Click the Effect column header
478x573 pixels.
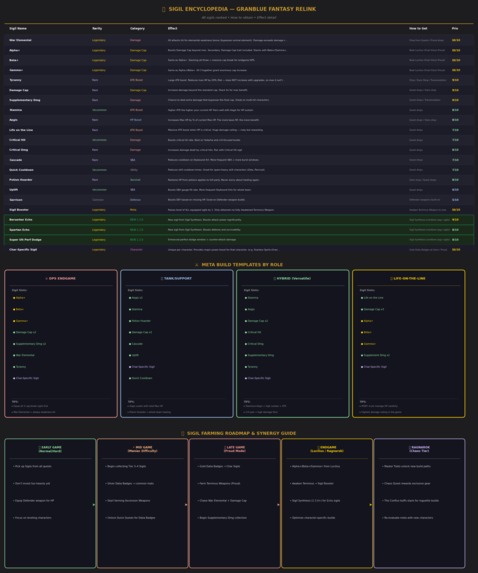click(172, 29)
